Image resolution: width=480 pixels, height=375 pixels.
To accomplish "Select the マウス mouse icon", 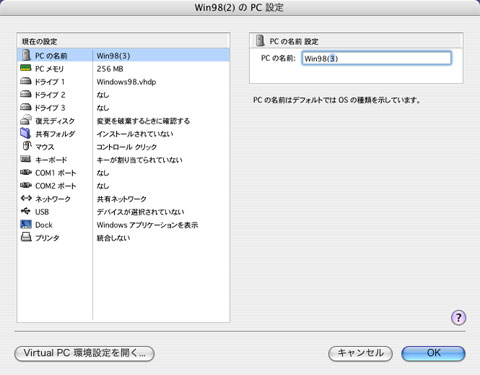I will 27,146.
